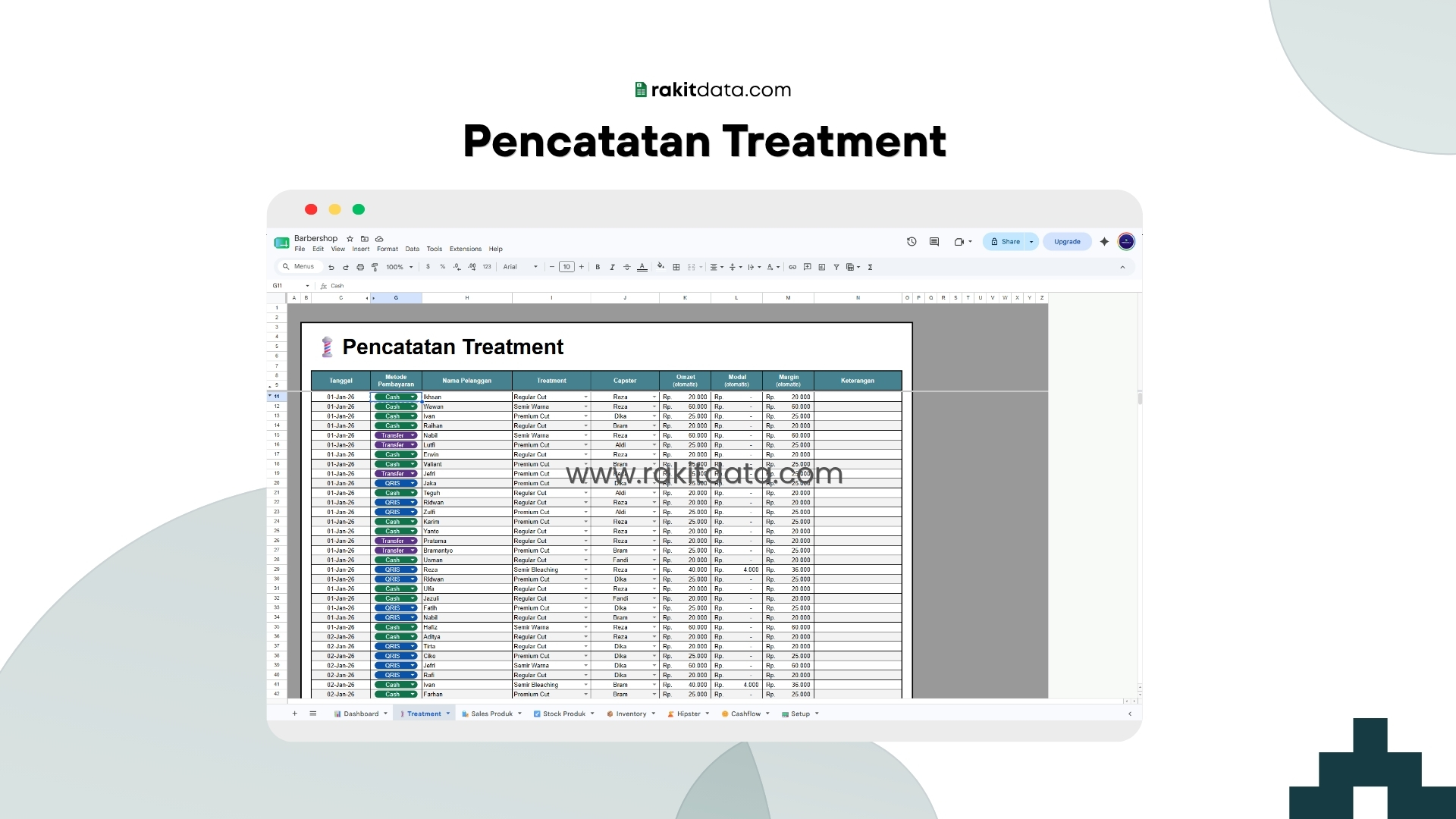Open horizontal align options
This screenshot has width=1456, height=819.
click(x=717, y=267)
